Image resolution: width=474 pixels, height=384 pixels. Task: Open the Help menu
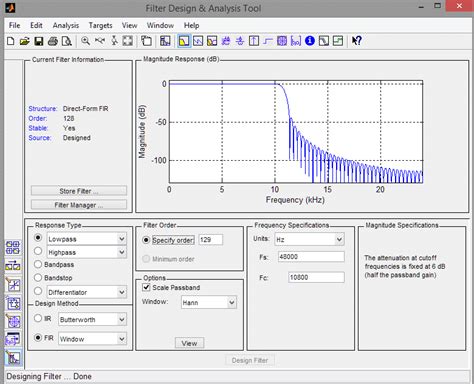[x=191, y=25]
